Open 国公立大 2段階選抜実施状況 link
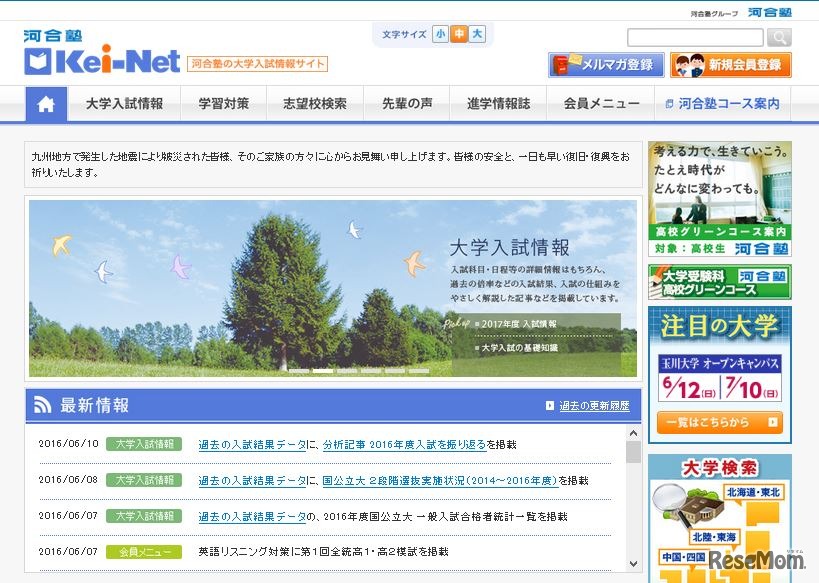This screenshot has width=819, height=583. click(x=440, y=481)
